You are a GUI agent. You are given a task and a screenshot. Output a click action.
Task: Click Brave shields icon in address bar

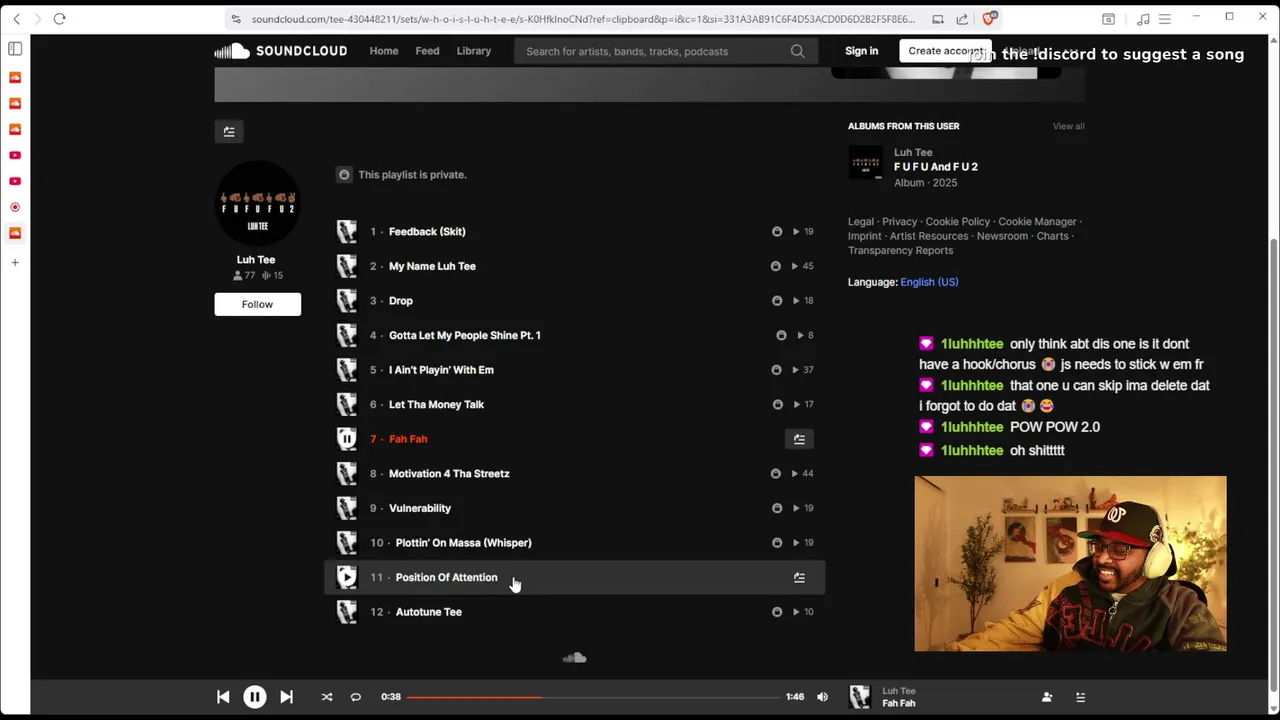[x=989, y=19]
